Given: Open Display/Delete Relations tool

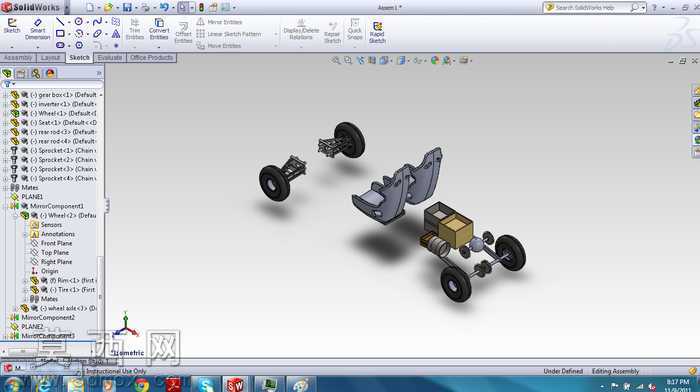Looking at the screenshot, I should click(301, 29).
